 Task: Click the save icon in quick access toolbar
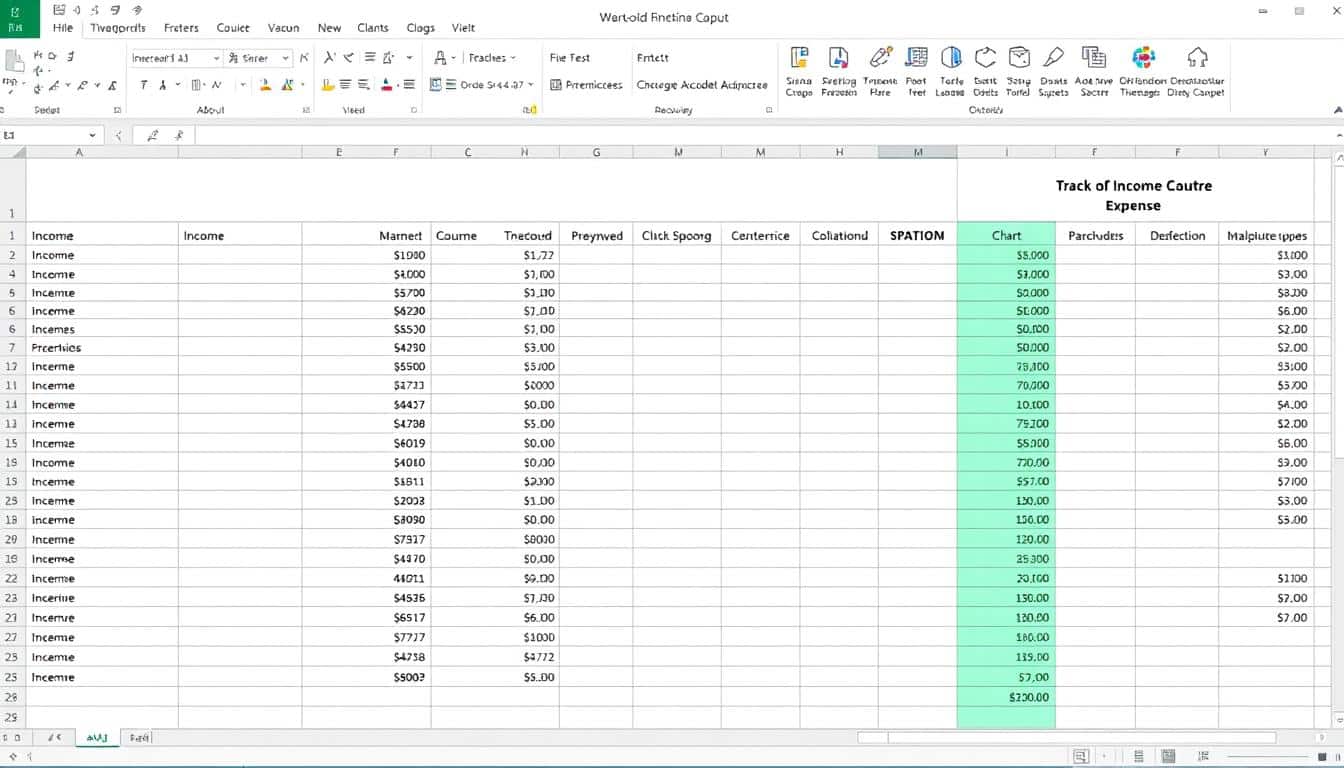pyautogui.click(x=60, y=8)
